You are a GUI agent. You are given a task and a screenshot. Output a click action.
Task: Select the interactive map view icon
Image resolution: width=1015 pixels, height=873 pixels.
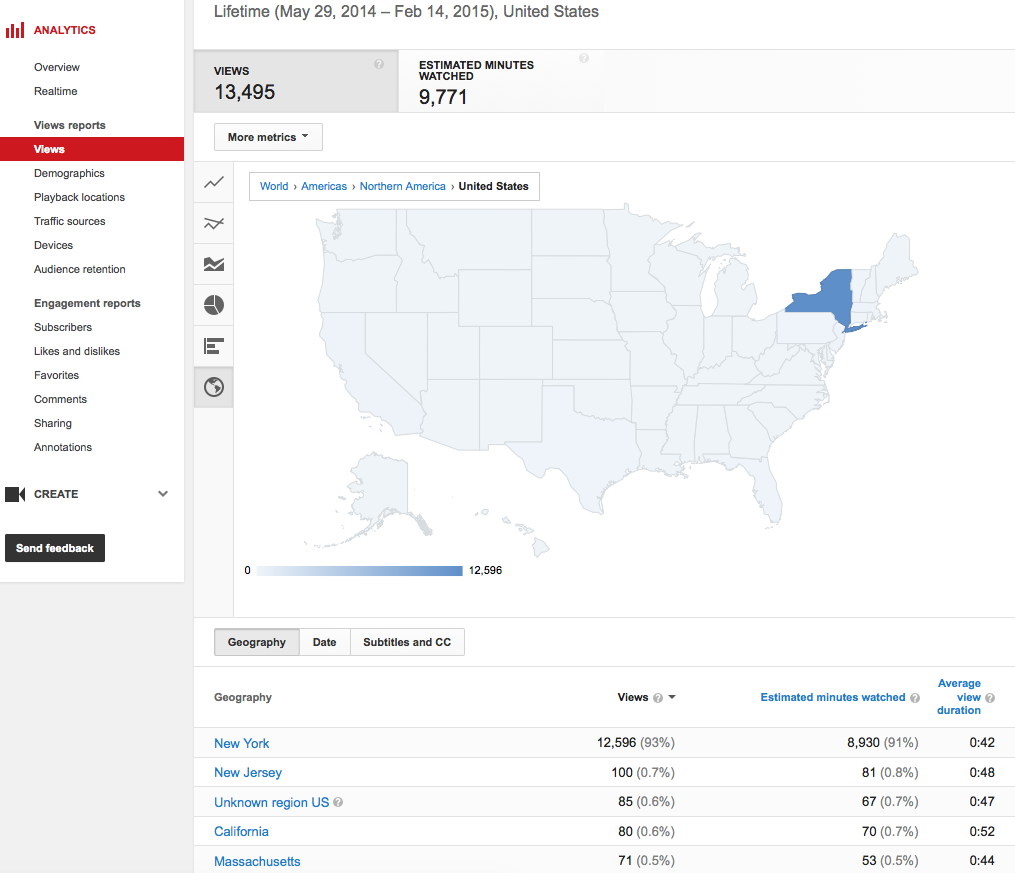[x=213, y=387]
